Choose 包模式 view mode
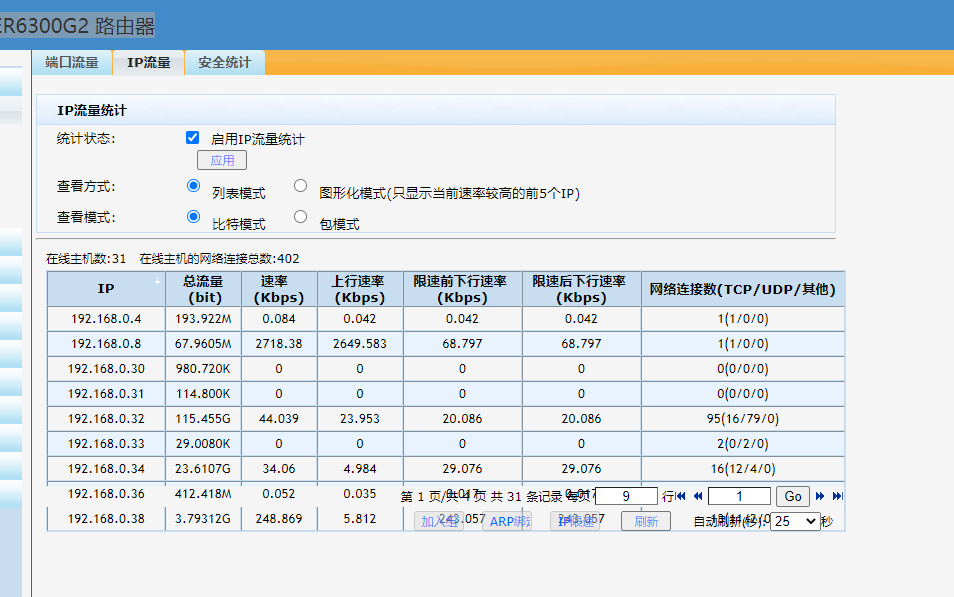This screenshot has height=597, width=954. tap(300, 216)
